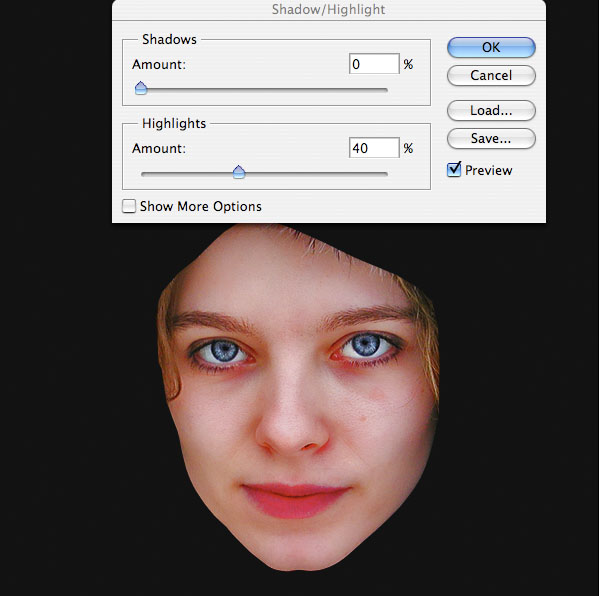
Task: Click the Highlights Amount input field
Action: 374,148
